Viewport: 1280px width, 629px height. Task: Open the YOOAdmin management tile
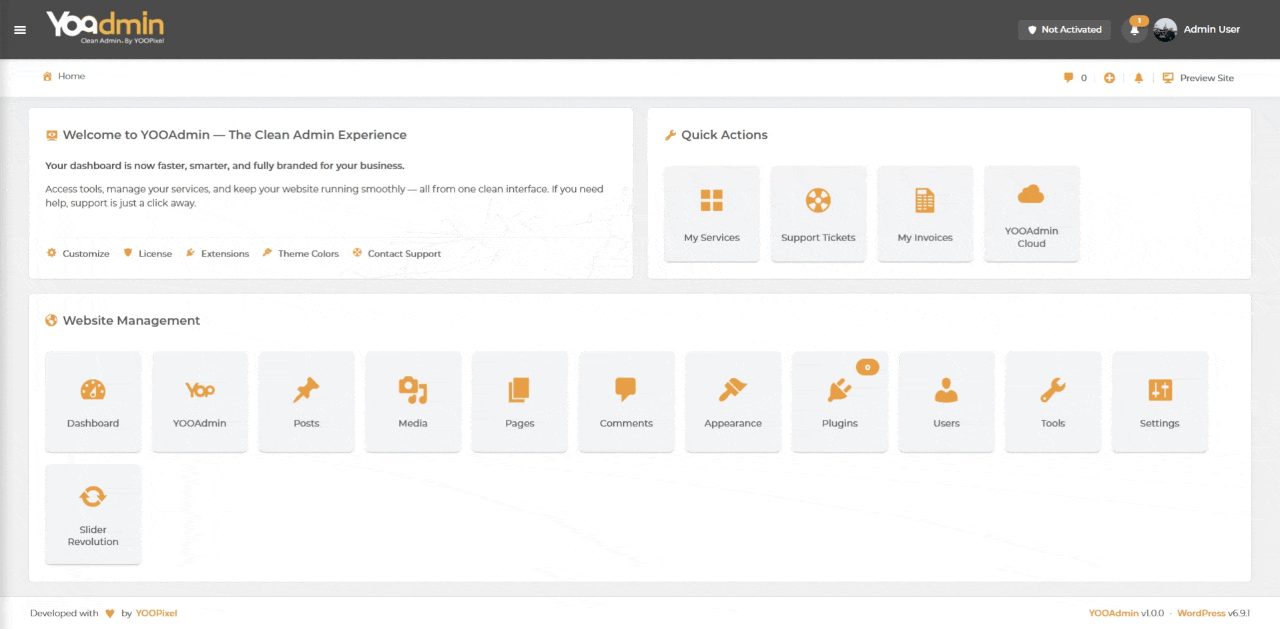click(x=200, y=401)
